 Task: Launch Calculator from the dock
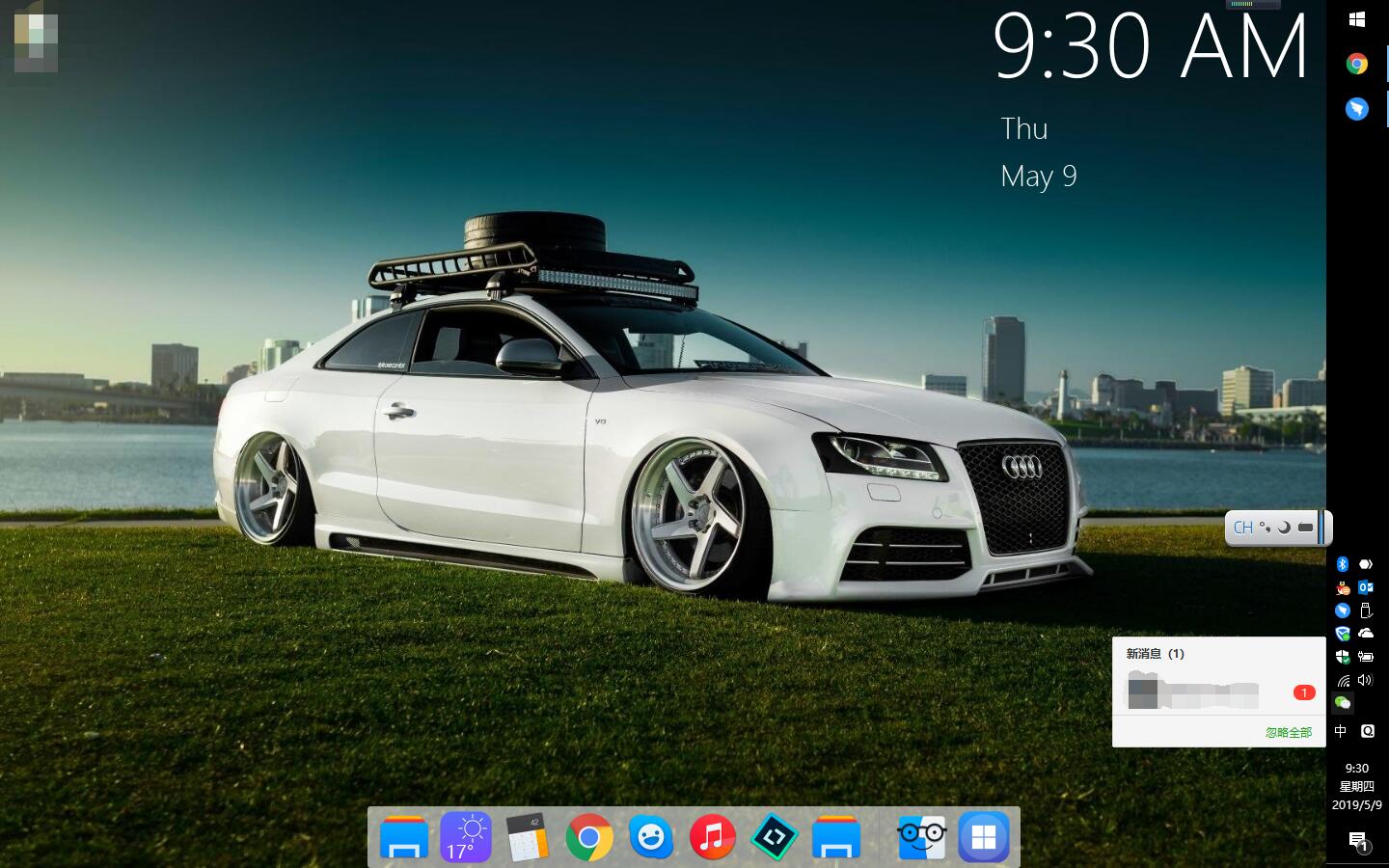tap(528, 837)
